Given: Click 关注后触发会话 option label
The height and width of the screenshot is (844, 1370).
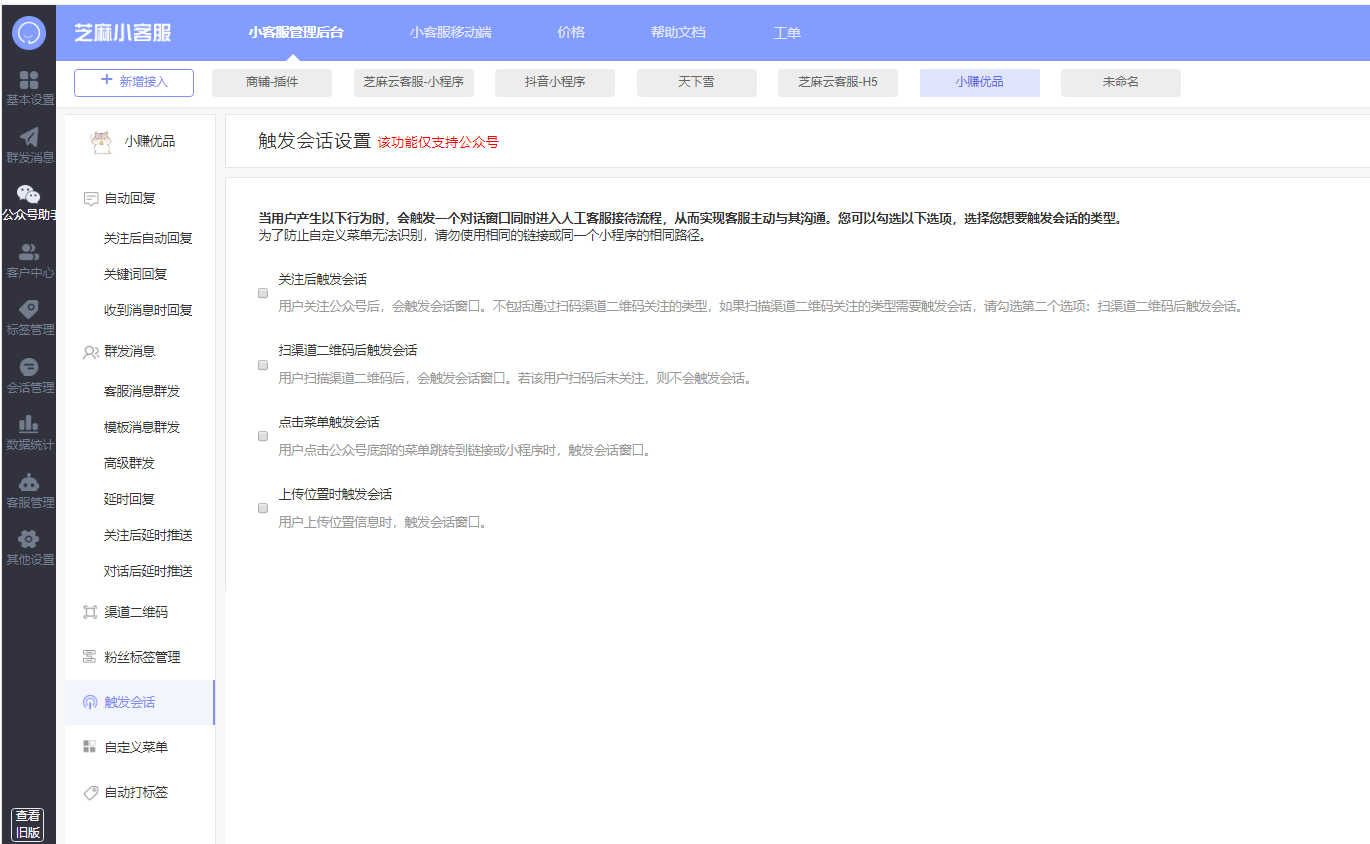Looking at the screenshot, I should 322,279.
